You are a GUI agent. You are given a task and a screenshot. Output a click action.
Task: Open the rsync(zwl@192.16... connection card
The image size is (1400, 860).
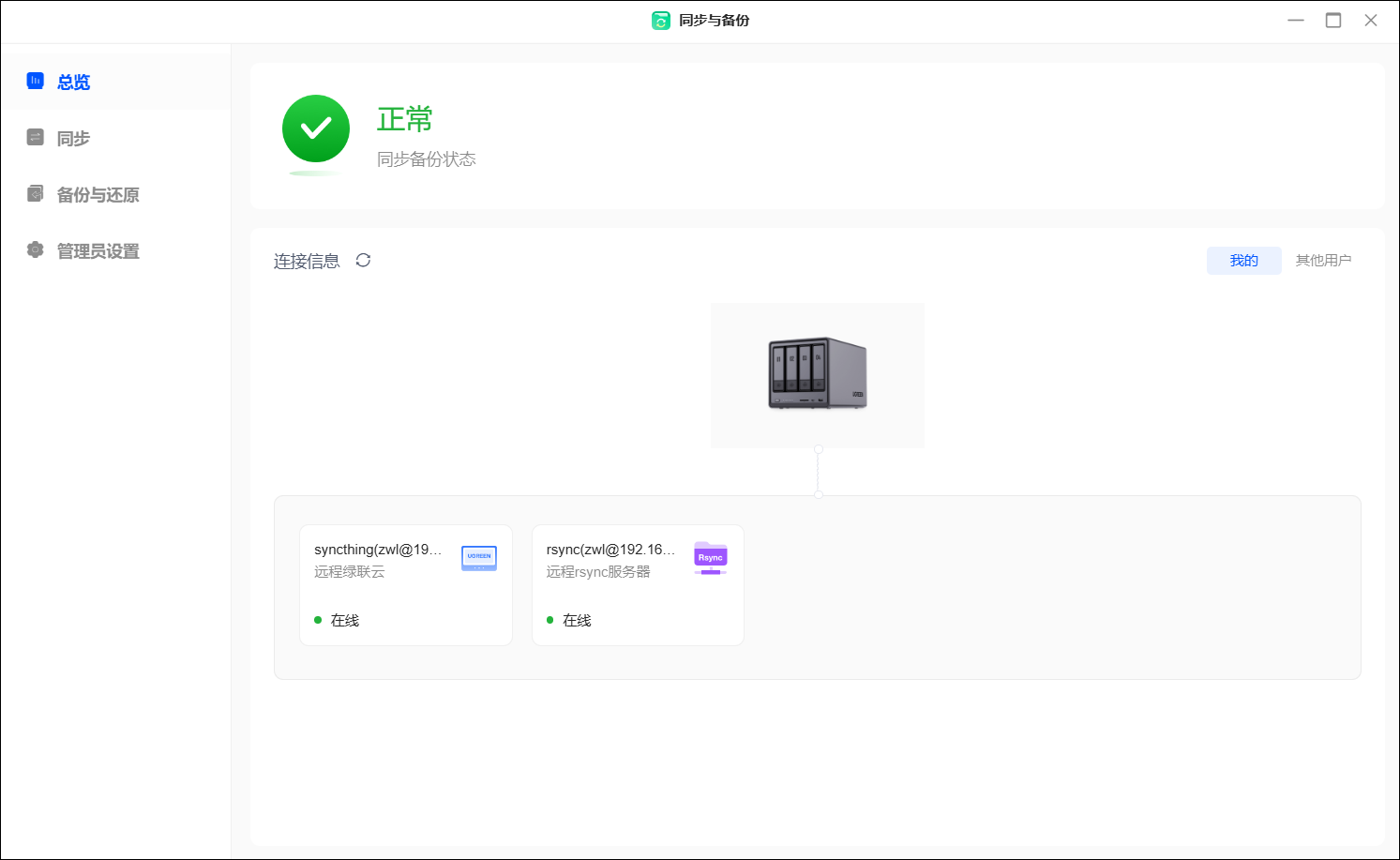[638, 585]
